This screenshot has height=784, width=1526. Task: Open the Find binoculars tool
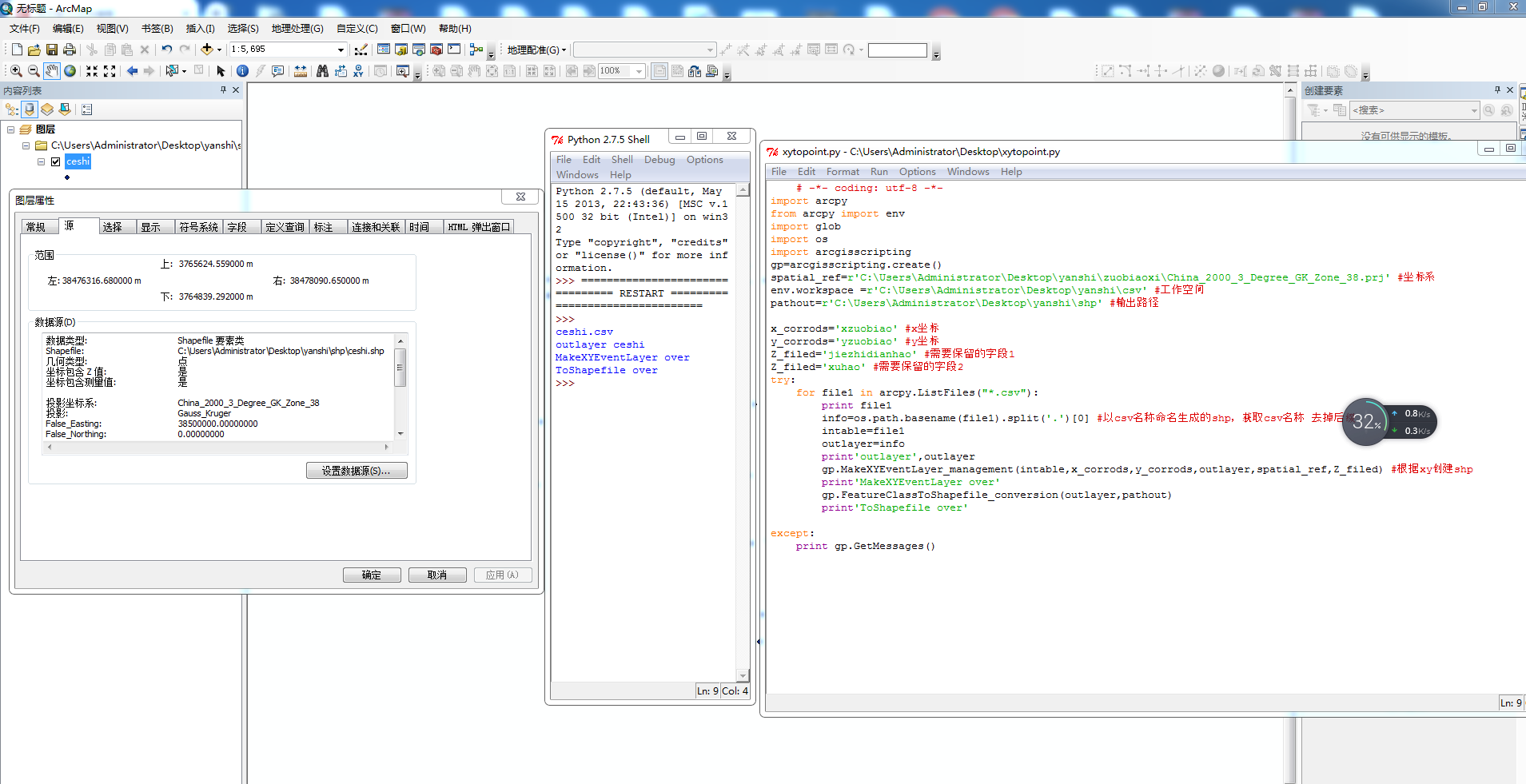click(322, 71)
